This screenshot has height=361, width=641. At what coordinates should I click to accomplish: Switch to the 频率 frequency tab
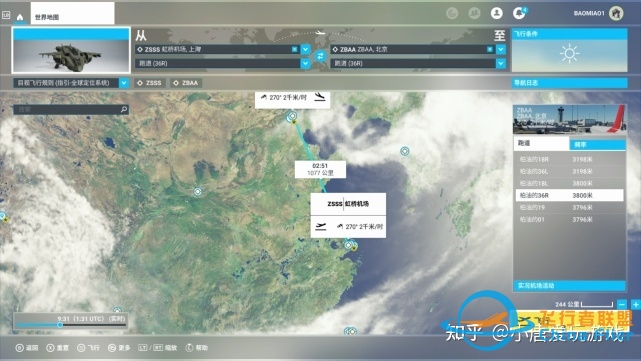click(x=597, y=144)
